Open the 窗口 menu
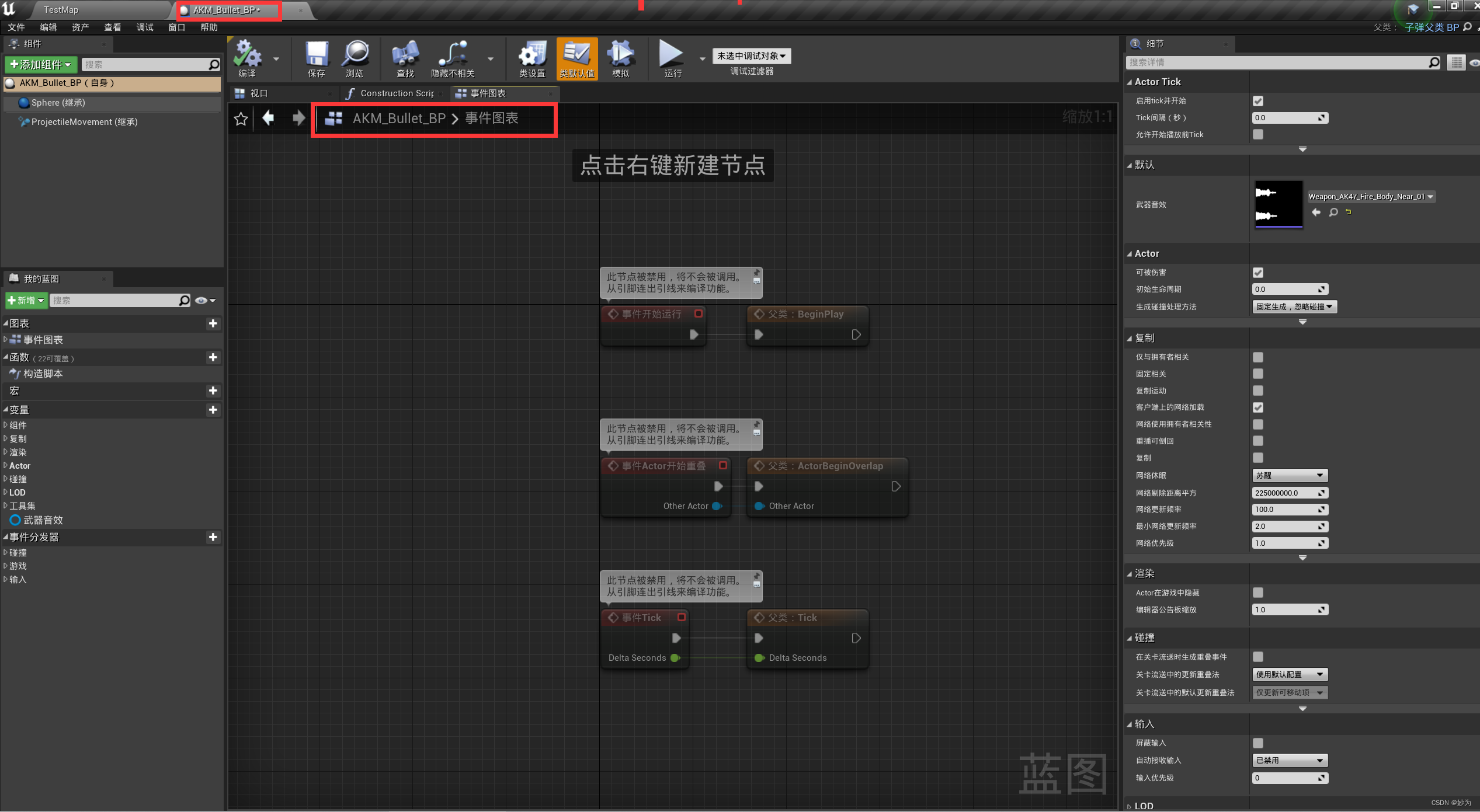The height and width of the screenshot is (812, 1480). click(x=176, y=27)
